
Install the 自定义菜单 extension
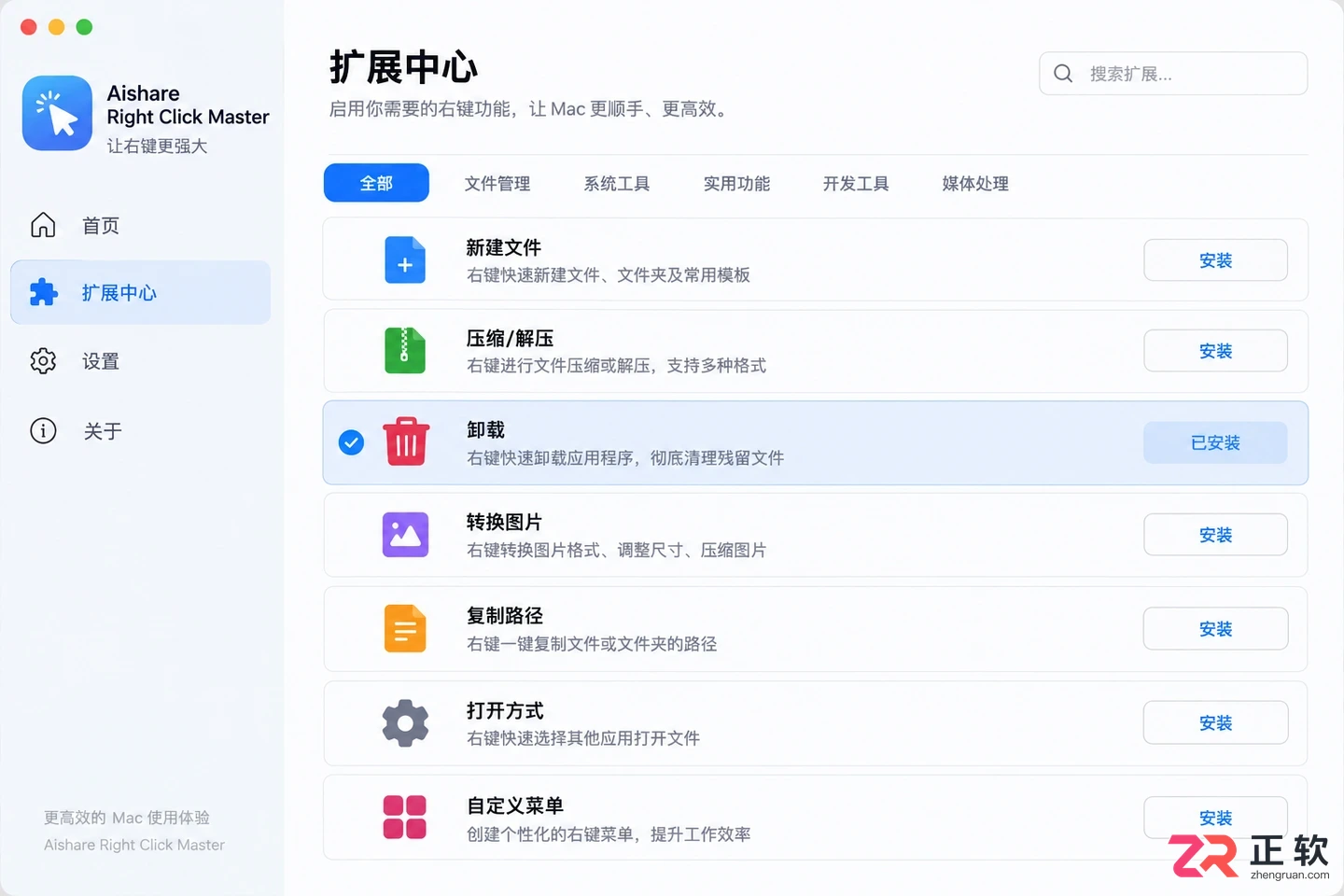click(x=1215, y=818)
